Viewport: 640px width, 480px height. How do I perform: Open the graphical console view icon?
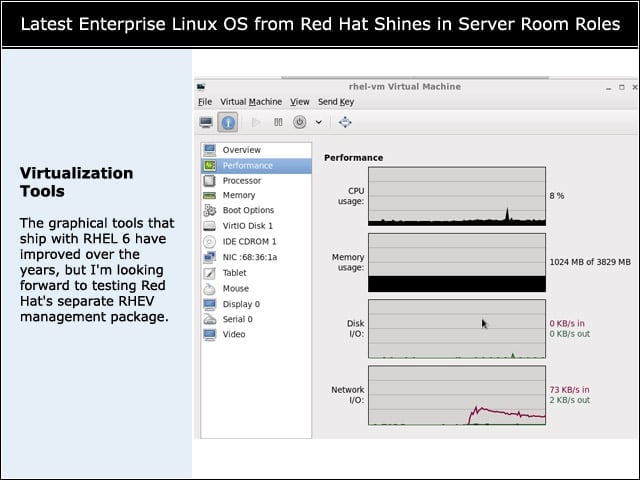click(x=206, y=122)
